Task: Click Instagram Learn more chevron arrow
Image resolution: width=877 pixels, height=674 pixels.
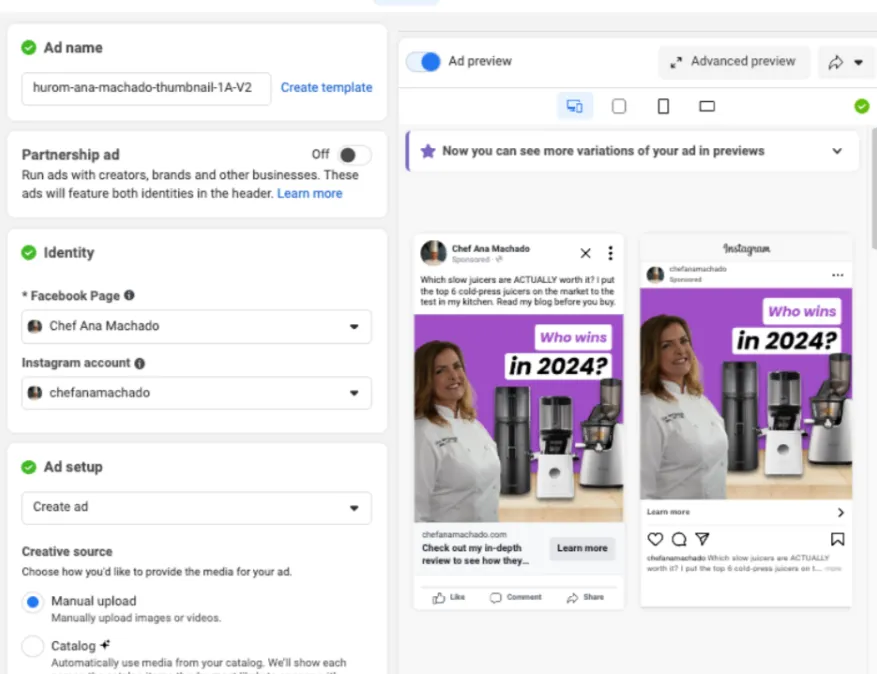Action: (x=841, y=512)
